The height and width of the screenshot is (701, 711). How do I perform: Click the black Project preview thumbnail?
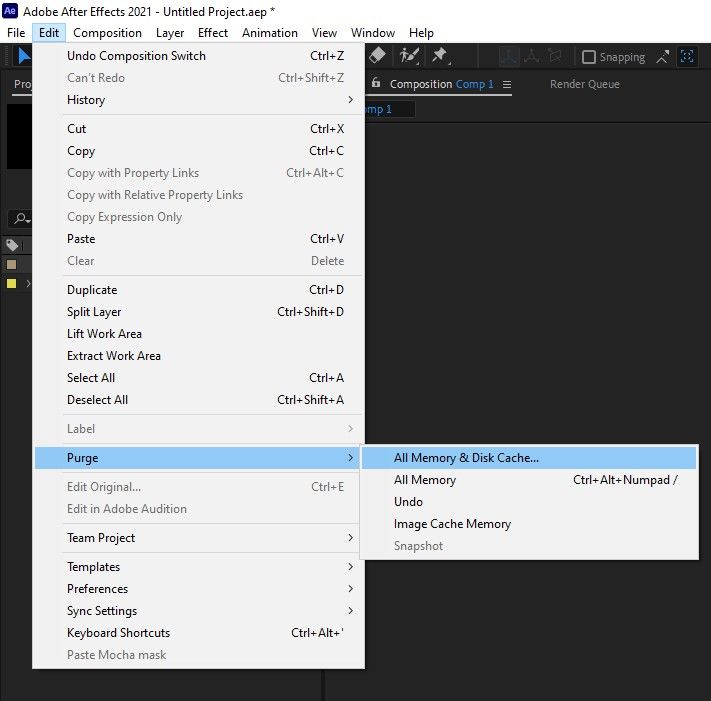(x=19, y=136)
